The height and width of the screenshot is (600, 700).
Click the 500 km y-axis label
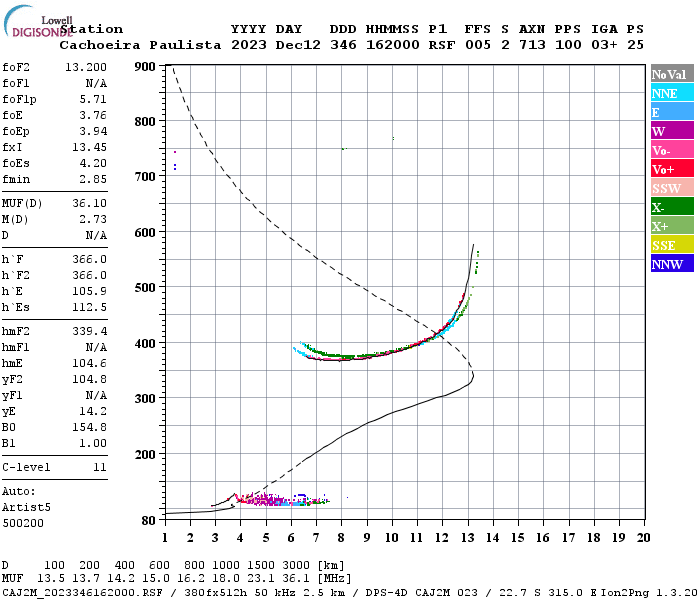pos(145,287)
